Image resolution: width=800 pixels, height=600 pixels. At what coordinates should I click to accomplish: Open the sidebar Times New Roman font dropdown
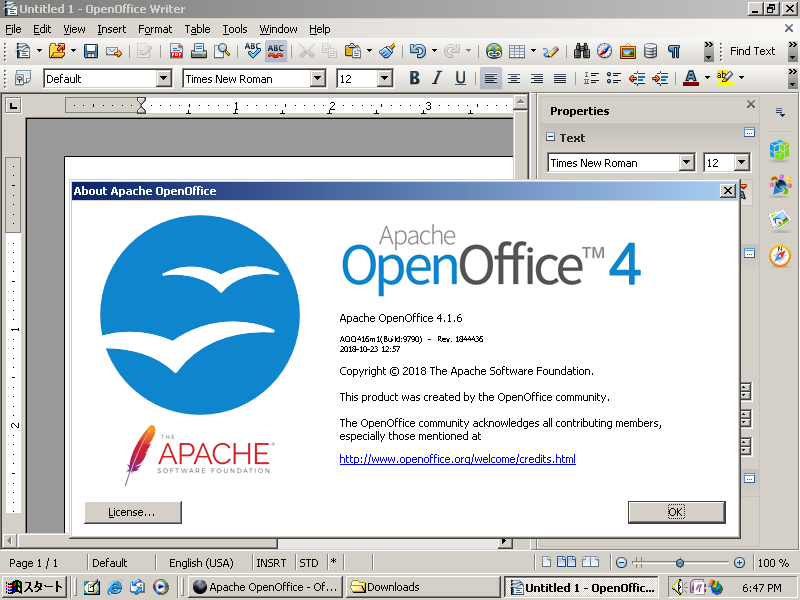point(687,163)
